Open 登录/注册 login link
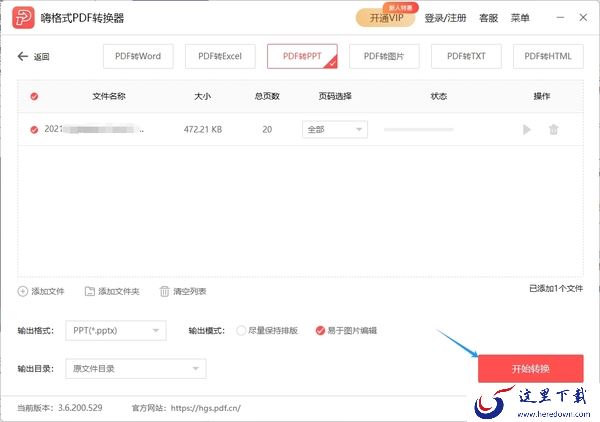This screenshot has height=422, width=600. (445, 18)
